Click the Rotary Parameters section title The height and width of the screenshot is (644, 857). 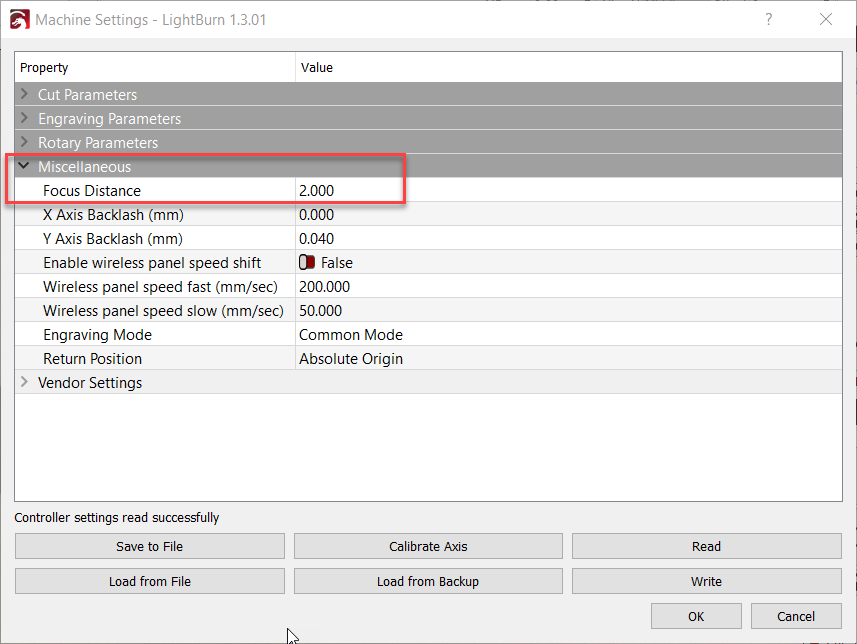(98, 143)
